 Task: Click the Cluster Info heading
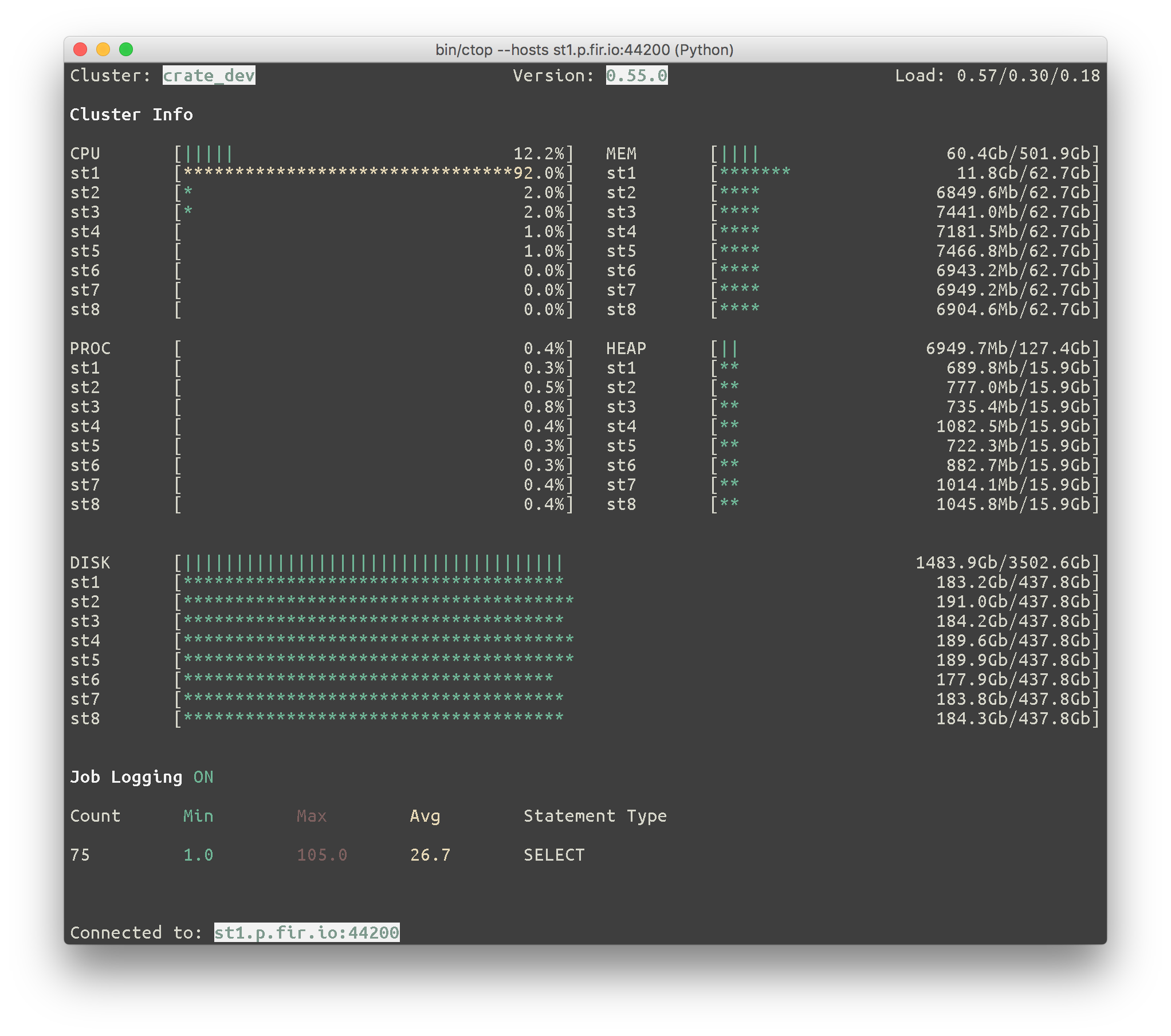(131, 115)
